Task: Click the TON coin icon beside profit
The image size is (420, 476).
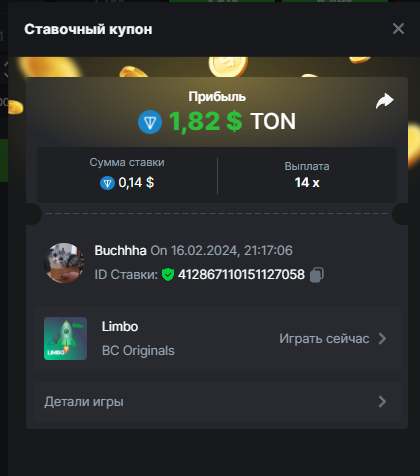Action: 150,122
